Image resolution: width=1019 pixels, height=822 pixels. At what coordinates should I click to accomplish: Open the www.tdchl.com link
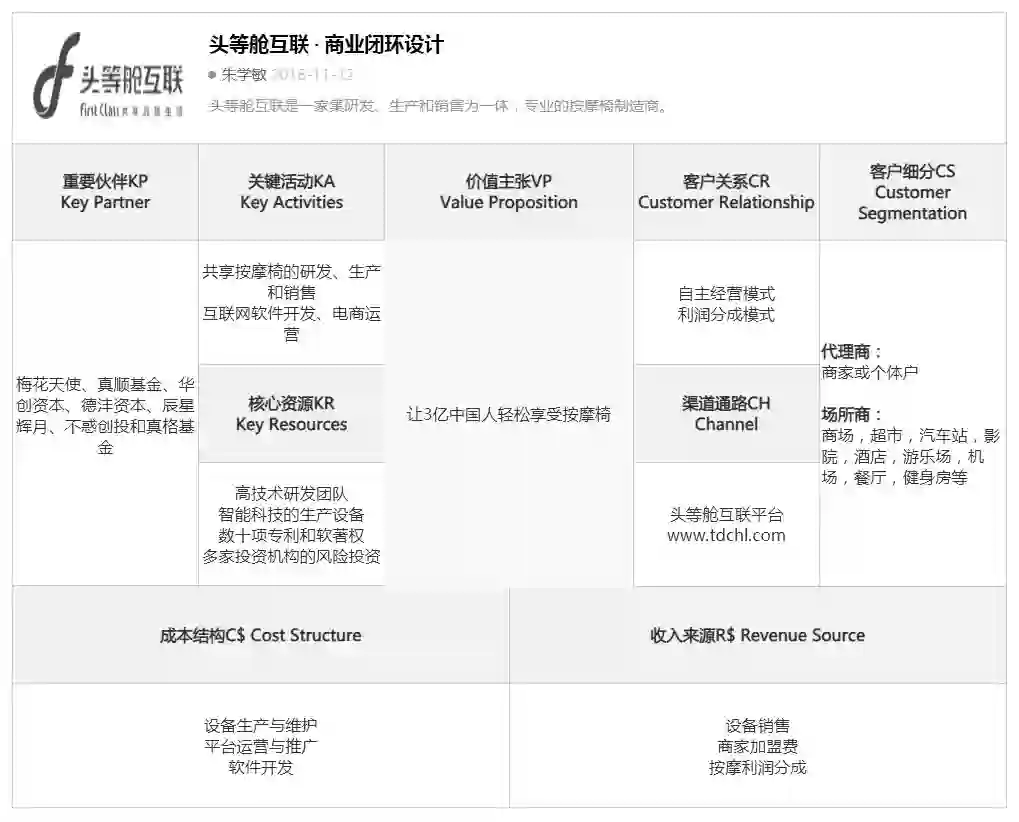[726, 535]
